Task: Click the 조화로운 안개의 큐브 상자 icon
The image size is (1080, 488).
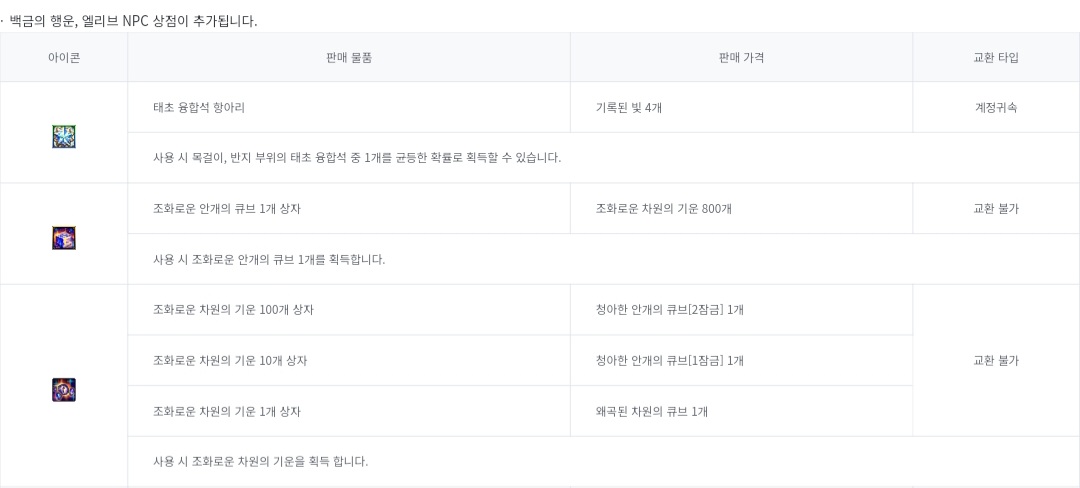Action: tap(64, 238)
